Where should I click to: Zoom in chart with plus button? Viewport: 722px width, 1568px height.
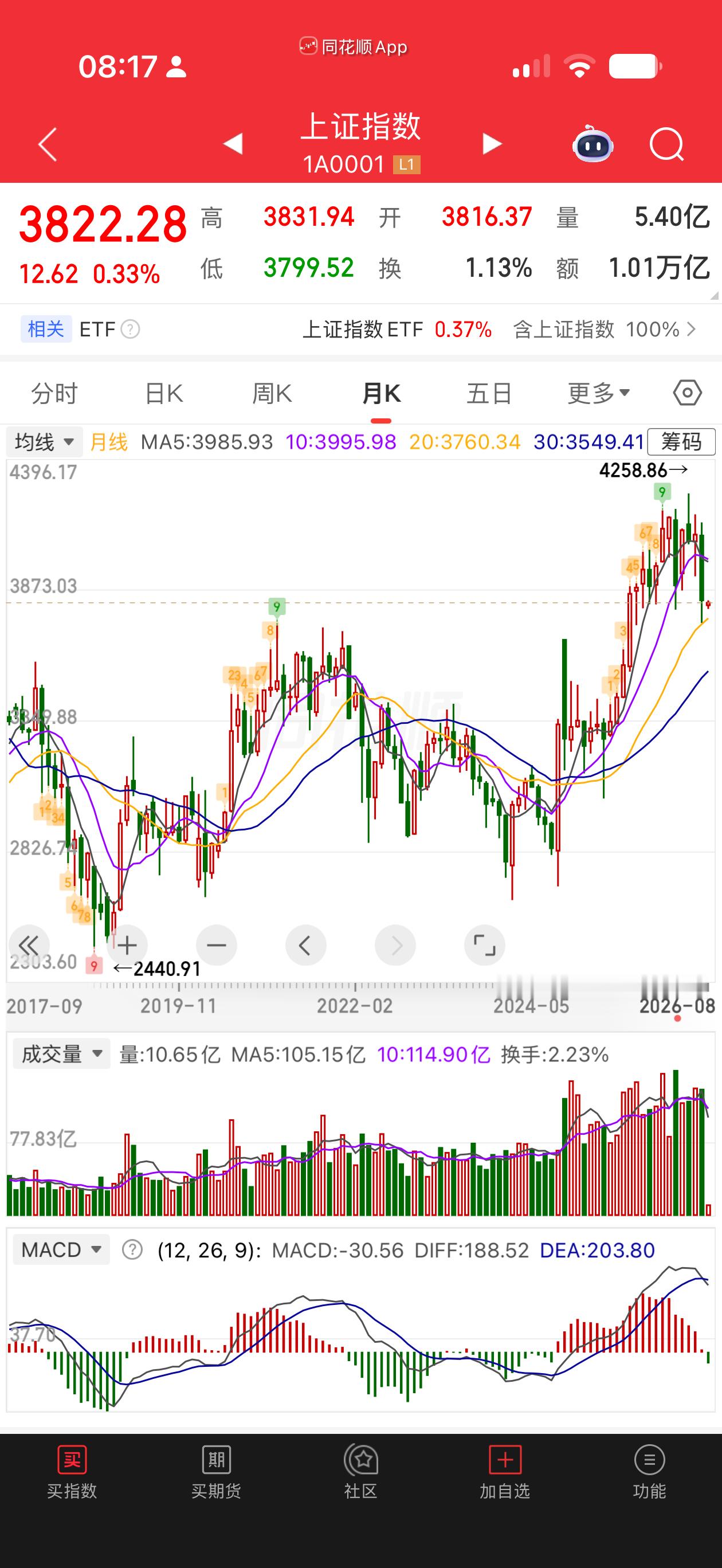127,945
